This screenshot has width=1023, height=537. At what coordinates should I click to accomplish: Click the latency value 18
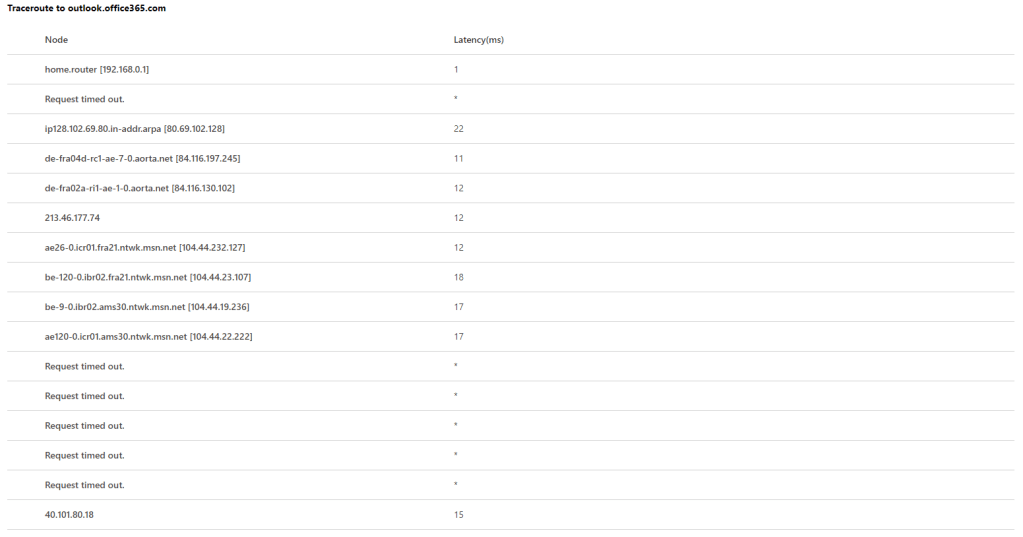pyautogui.click(x=458, y=277)
